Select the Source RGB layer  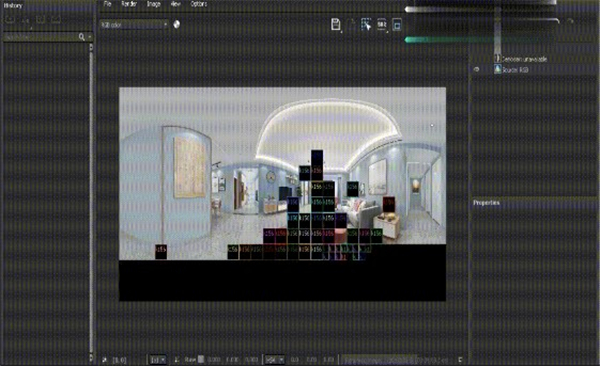point(534,70)
